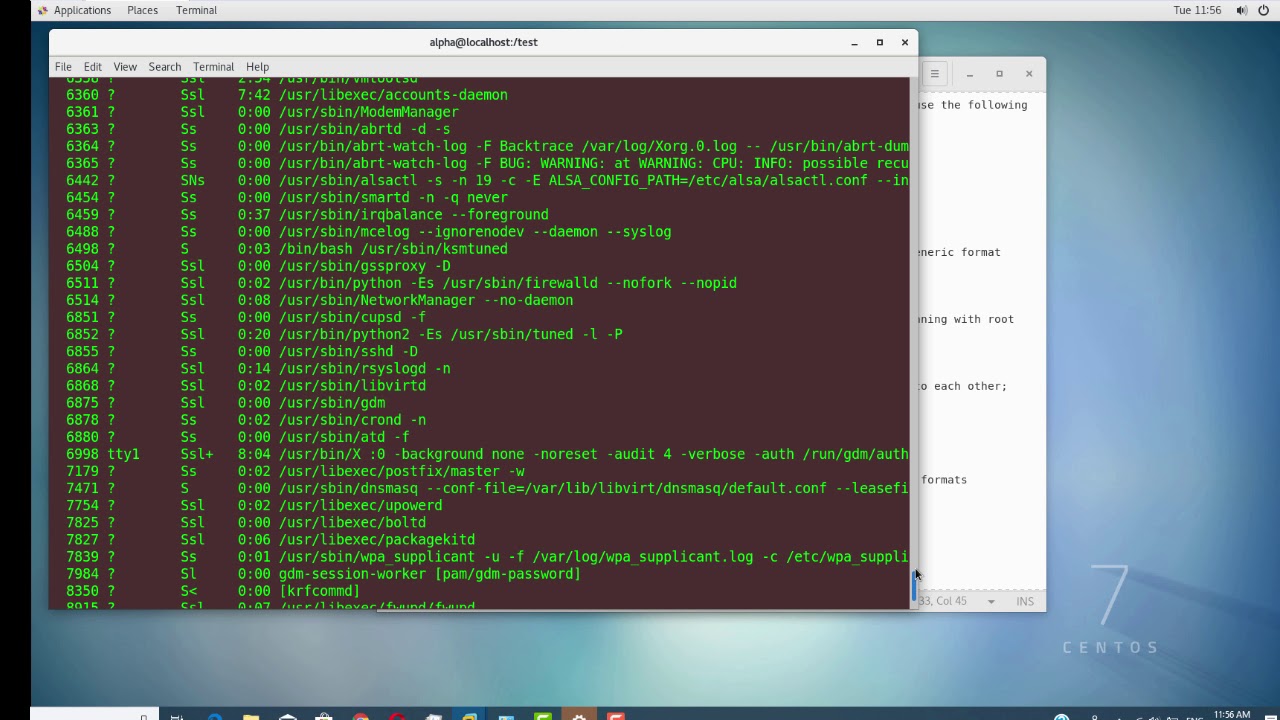Click the /usr/sbin/rsyslogd -n line

[x=258, y=369]
